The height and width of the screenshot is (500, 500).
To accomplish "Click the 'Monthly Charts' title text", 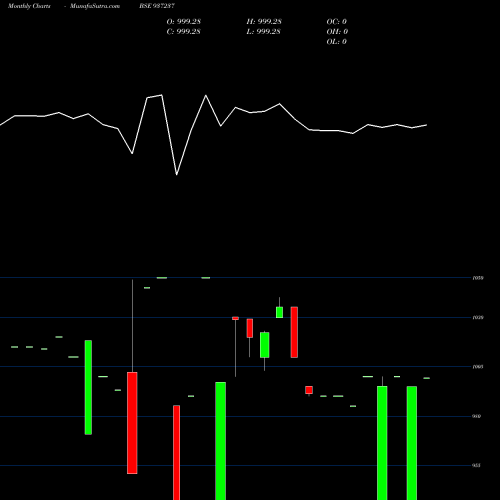I will click(x=29, y=6).
